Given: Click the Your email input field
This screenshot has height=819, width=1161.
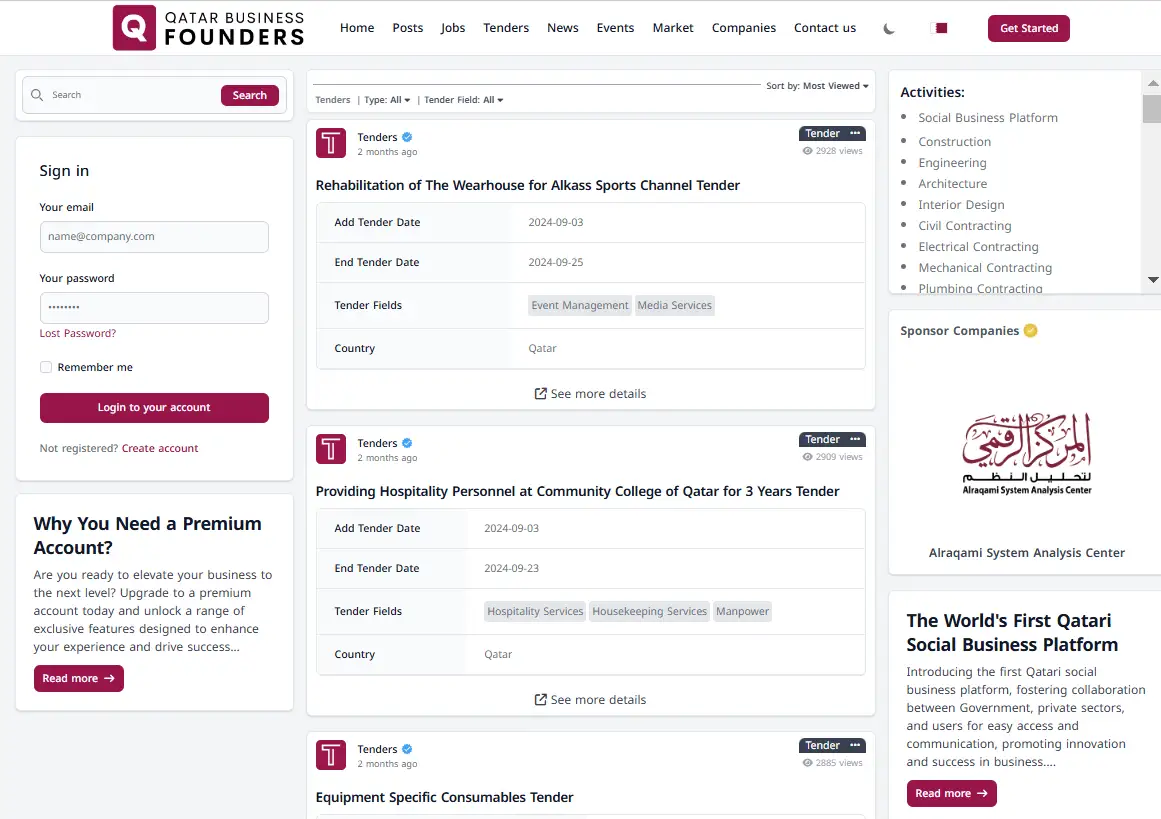Looking at the screenshot, I should 154,237.
